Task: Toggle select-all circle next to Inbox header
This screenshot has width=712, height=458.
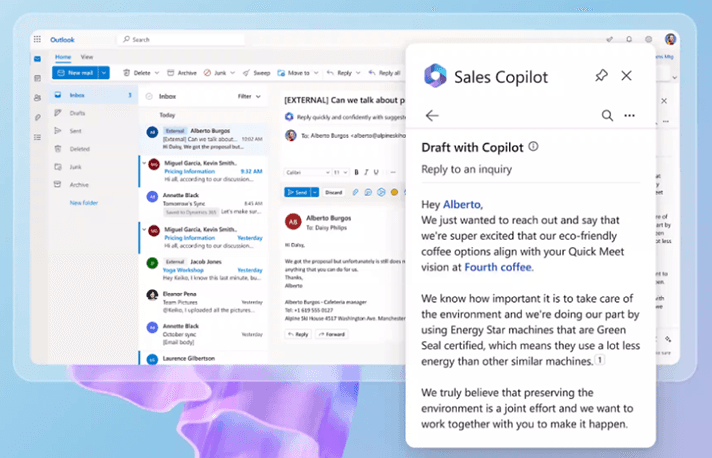Action: coord(149,96)
